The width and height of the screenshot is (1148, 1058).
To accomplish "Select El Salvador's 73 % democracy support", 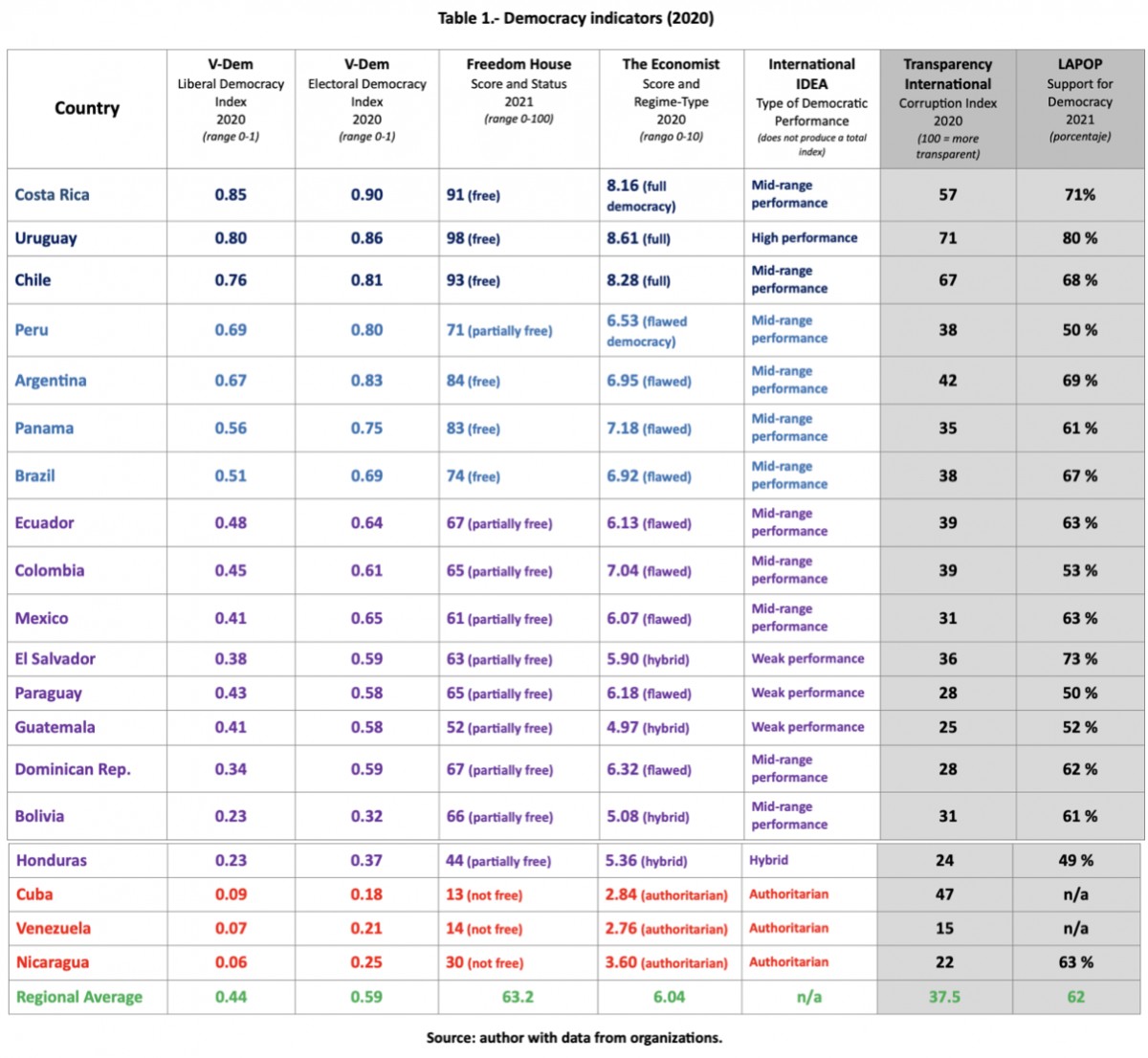I will [x=1079, y=659].
